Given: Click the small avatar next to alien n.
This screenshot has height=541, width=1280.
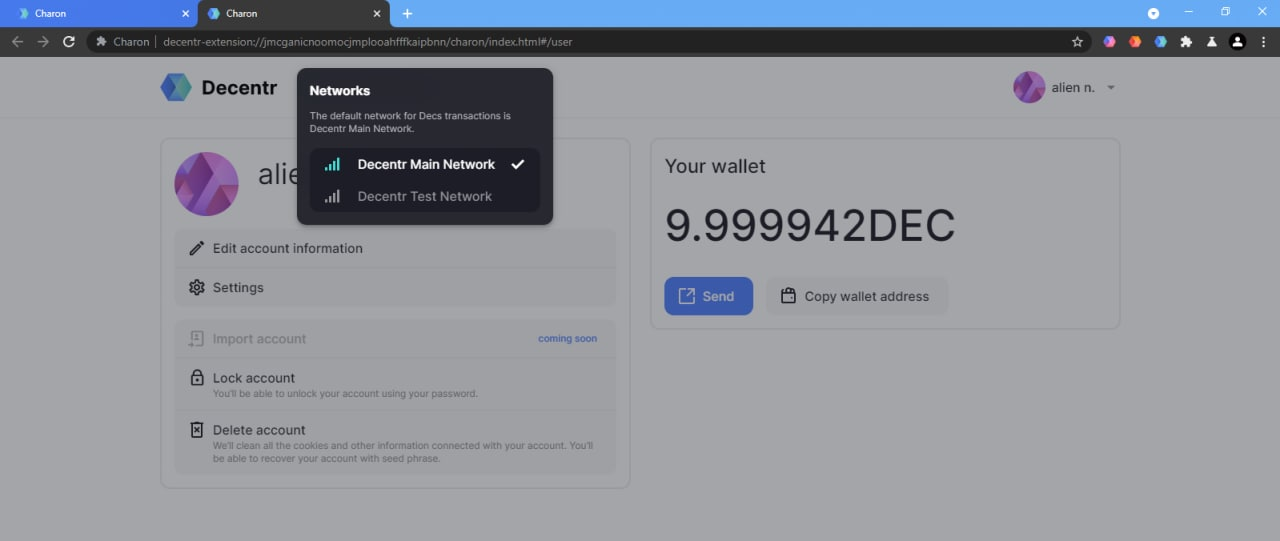Looking at the screenshot, I should (x=1029, y=87).
